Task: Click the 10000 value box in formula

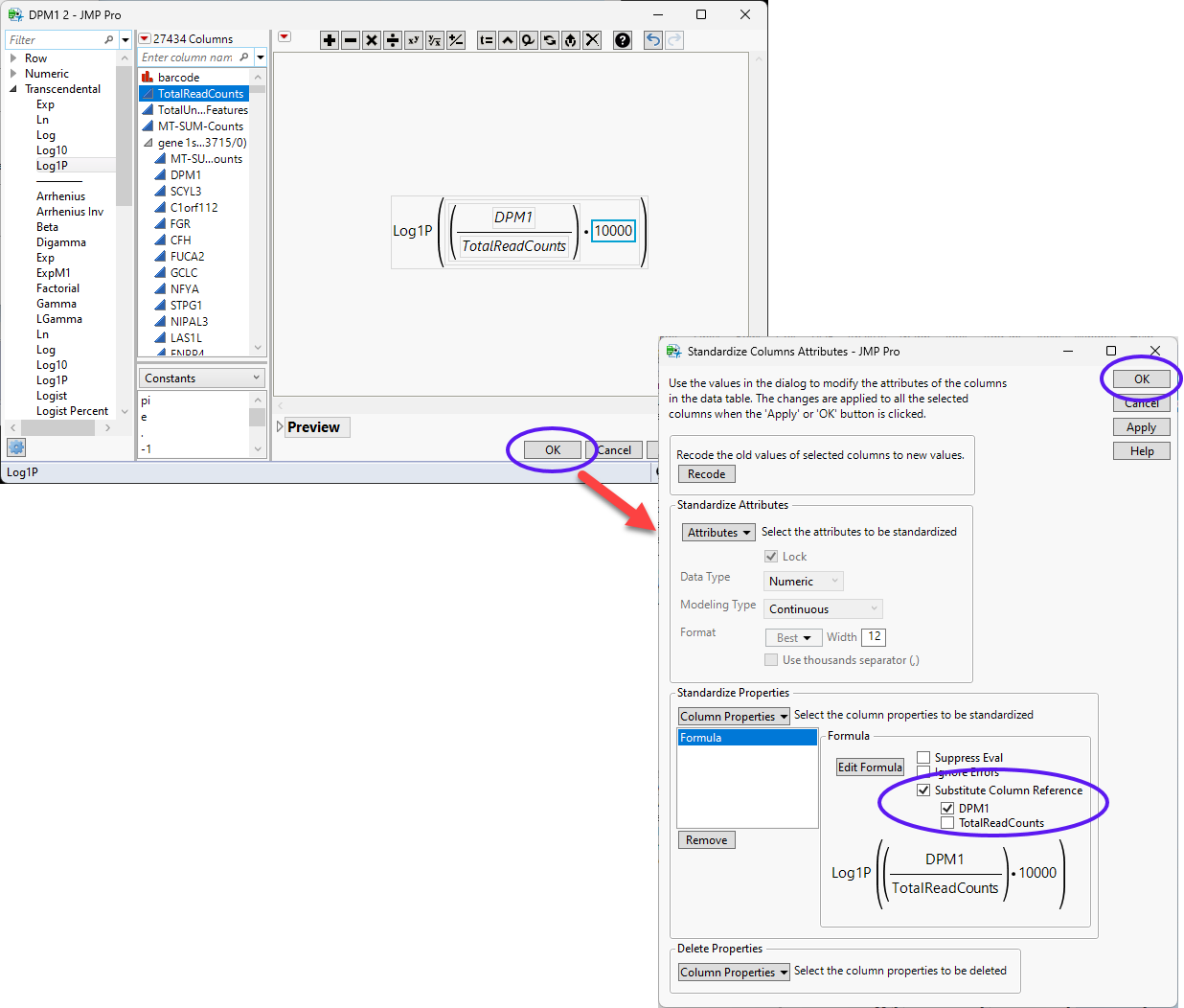Action: point(613,231)
